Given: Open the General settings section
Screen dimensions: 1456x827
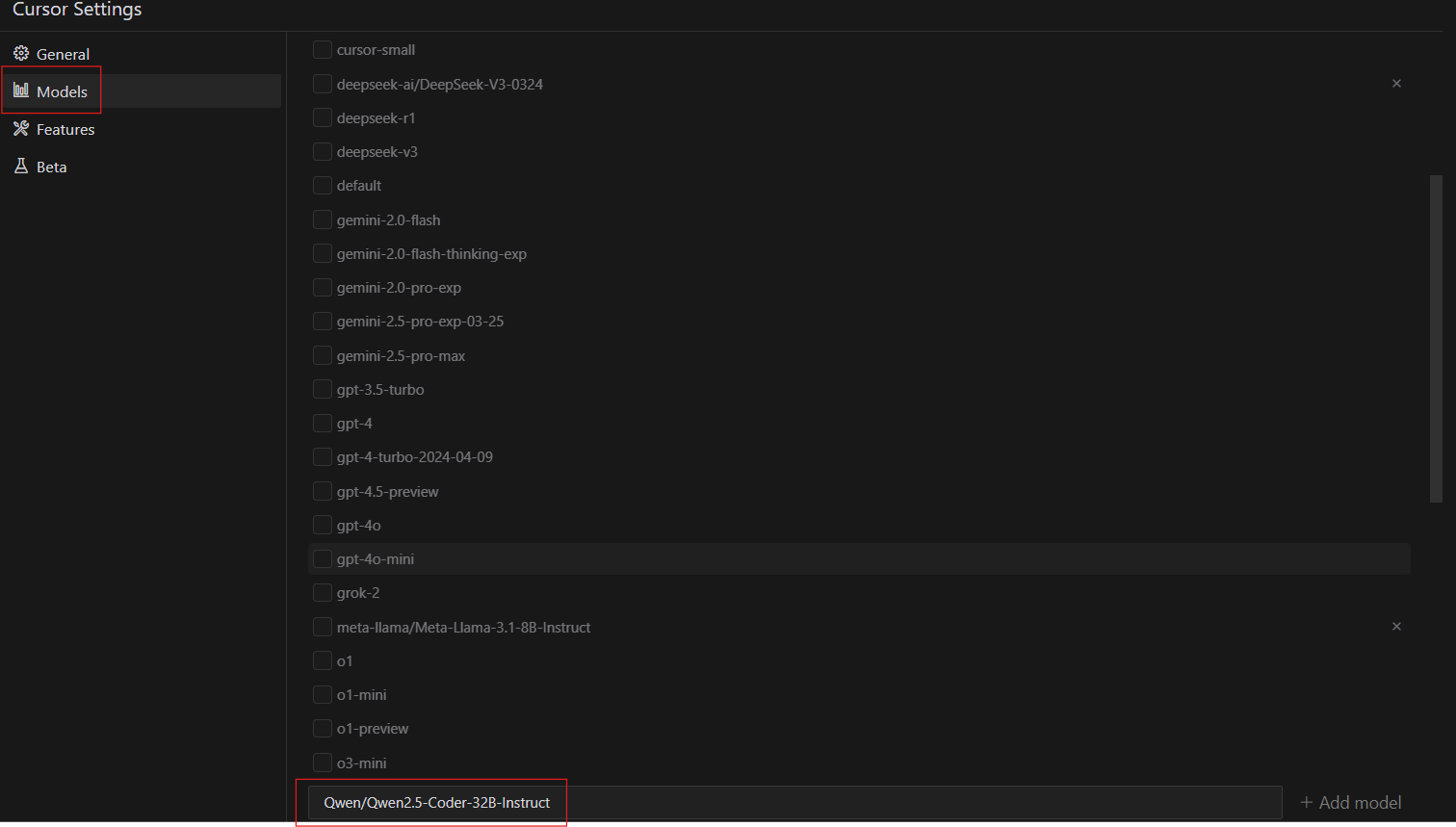Looking at the screenshot, I should coord(141,54).
